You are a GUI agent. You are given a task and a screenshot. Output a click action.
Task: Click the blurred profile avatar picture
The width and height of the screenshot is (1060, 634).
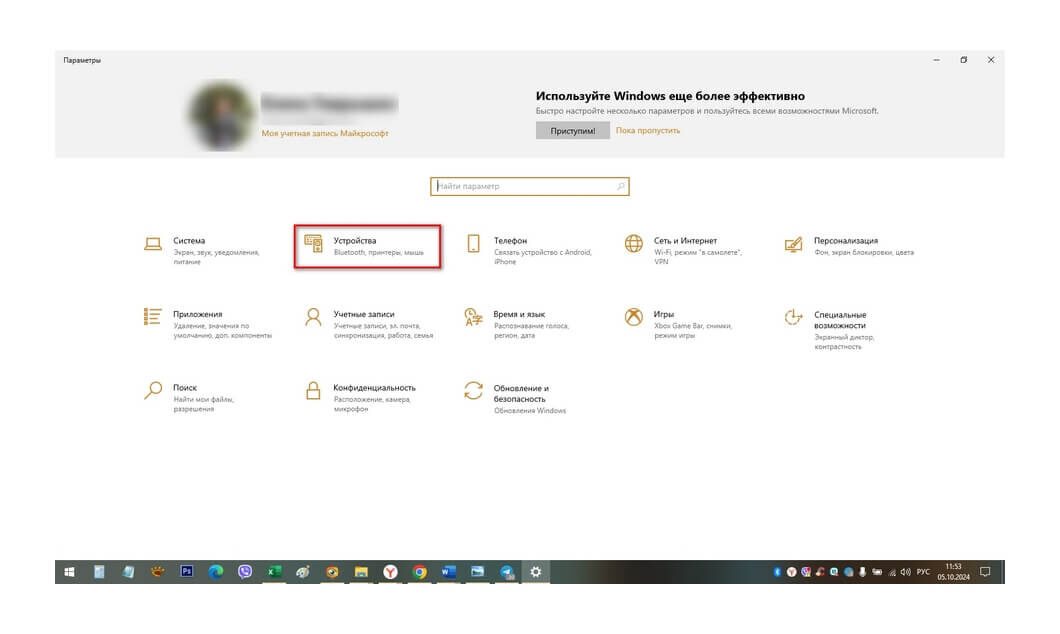(221, 115)
